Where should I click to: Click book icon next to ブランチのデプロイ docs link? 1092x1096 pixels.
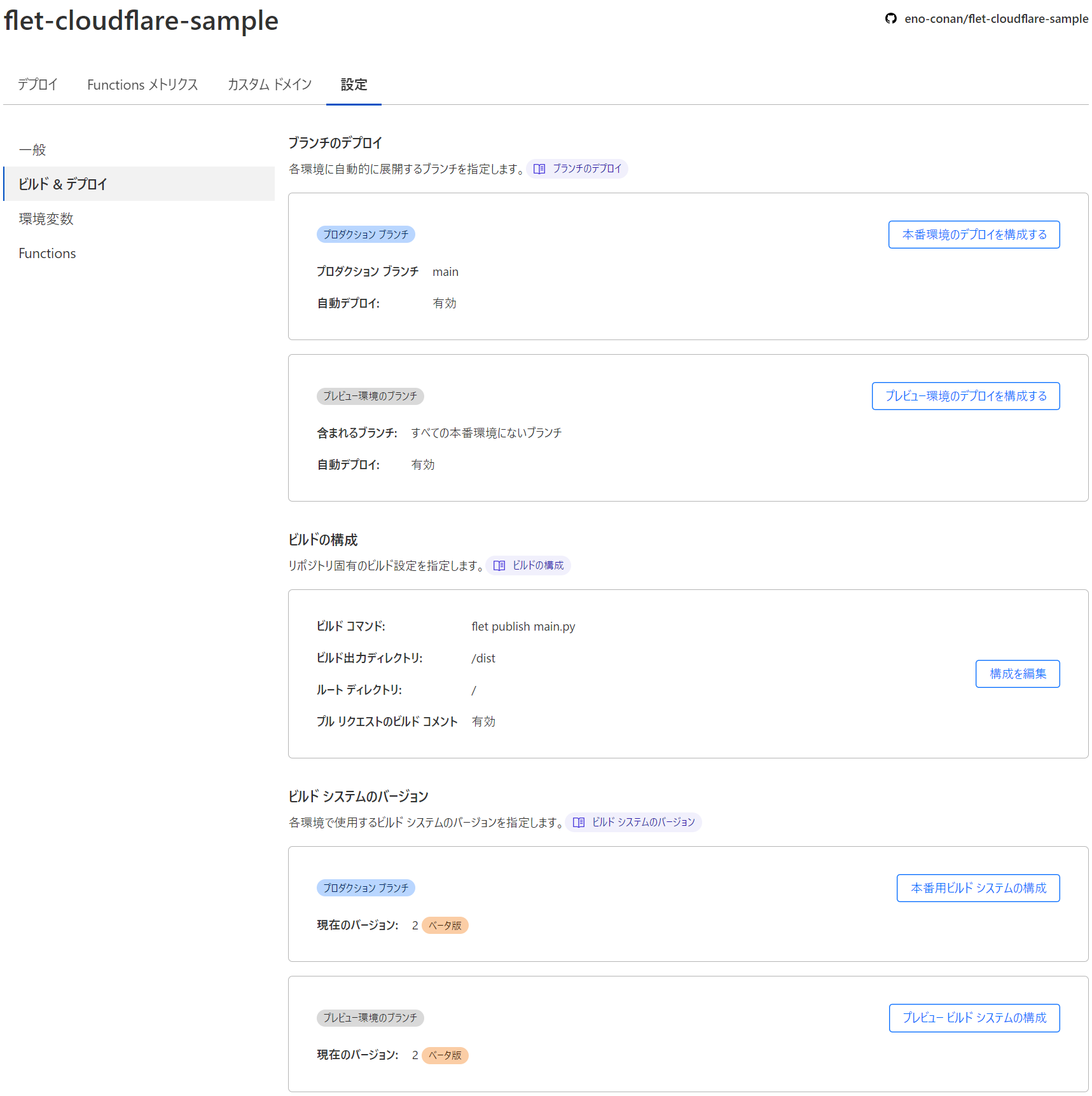click(x=539, y=169)
